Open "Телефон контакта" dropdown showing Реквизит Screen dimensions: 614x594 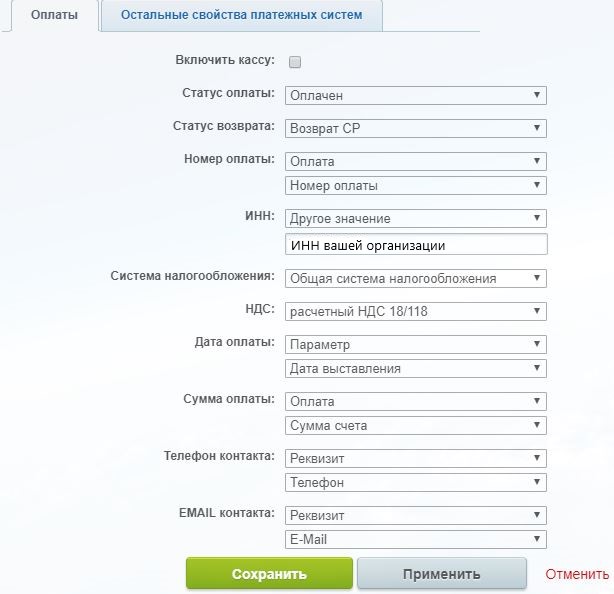click(x=416, y=458)
